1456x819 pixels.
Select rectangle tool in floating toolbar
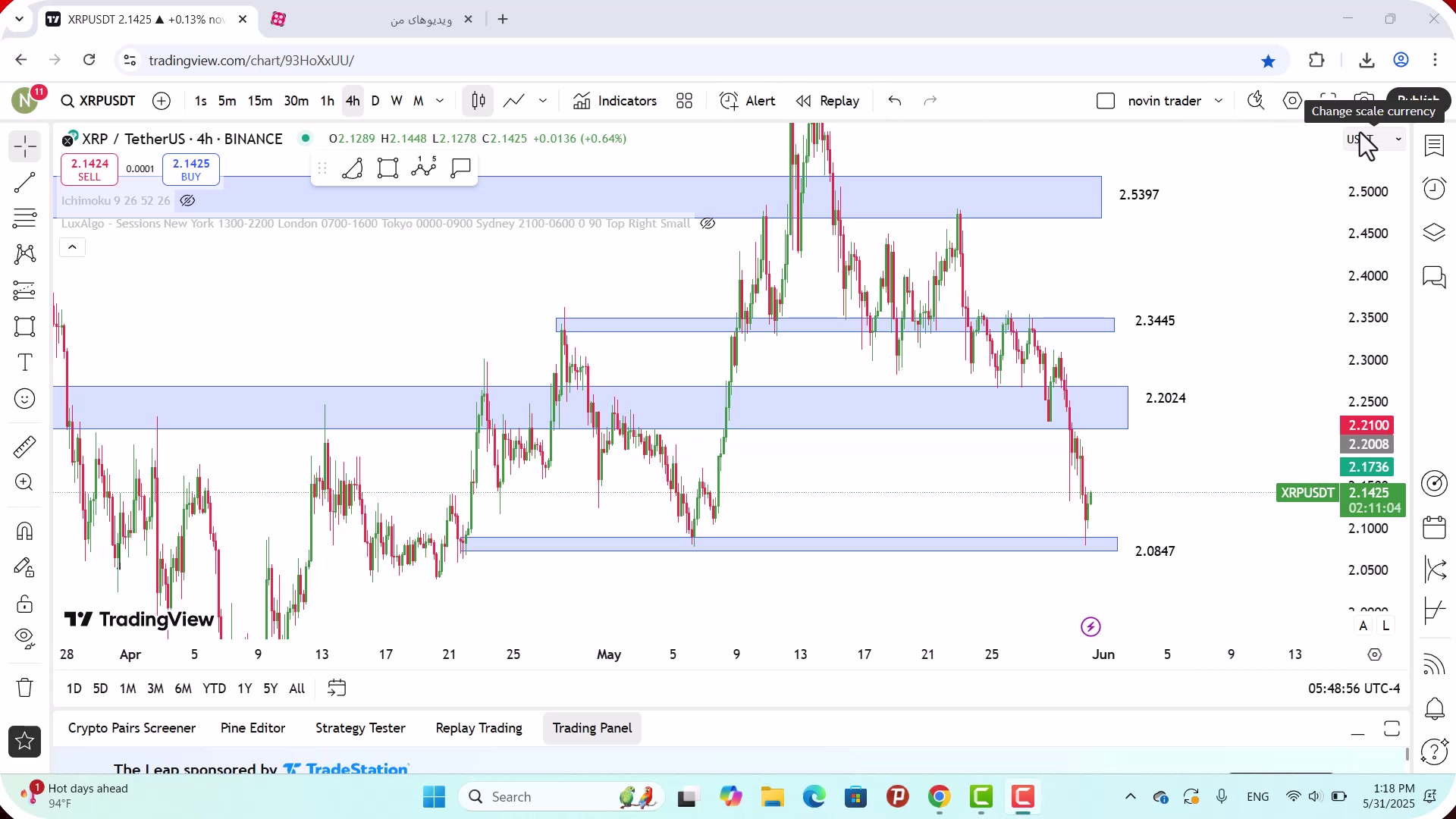[x=388, y=168]
